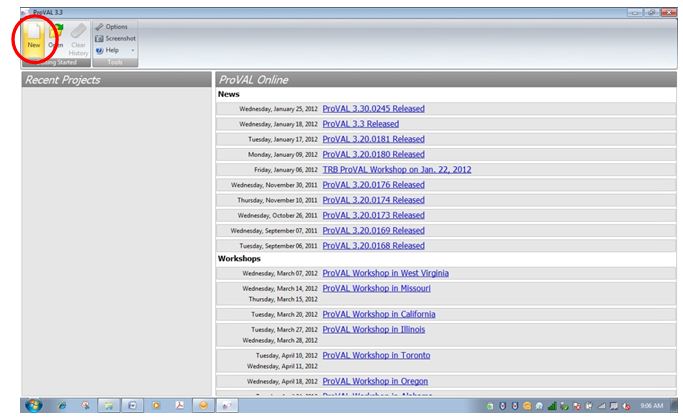683x420 pixels.
Task: Open the Adobe PDF taskbar icon
Action: pos(179,406)
